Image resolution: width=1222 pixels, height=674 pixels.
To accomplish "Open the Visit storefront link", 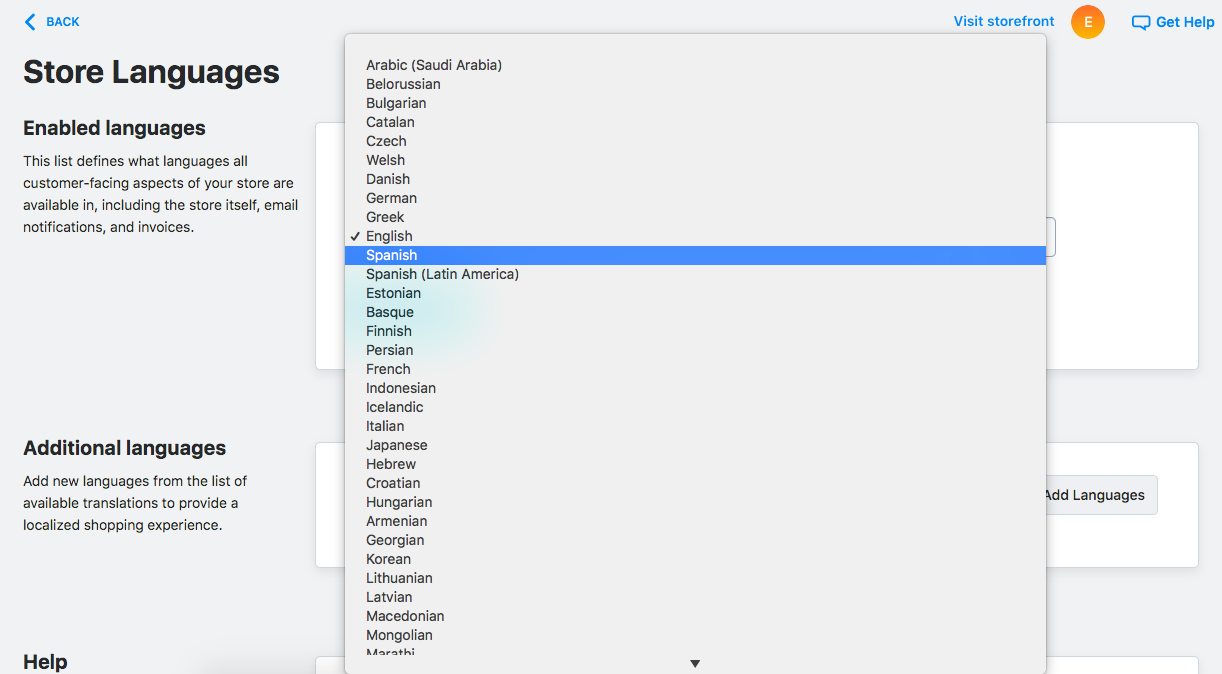I will pyautogui.click(x=1003, y=20).
